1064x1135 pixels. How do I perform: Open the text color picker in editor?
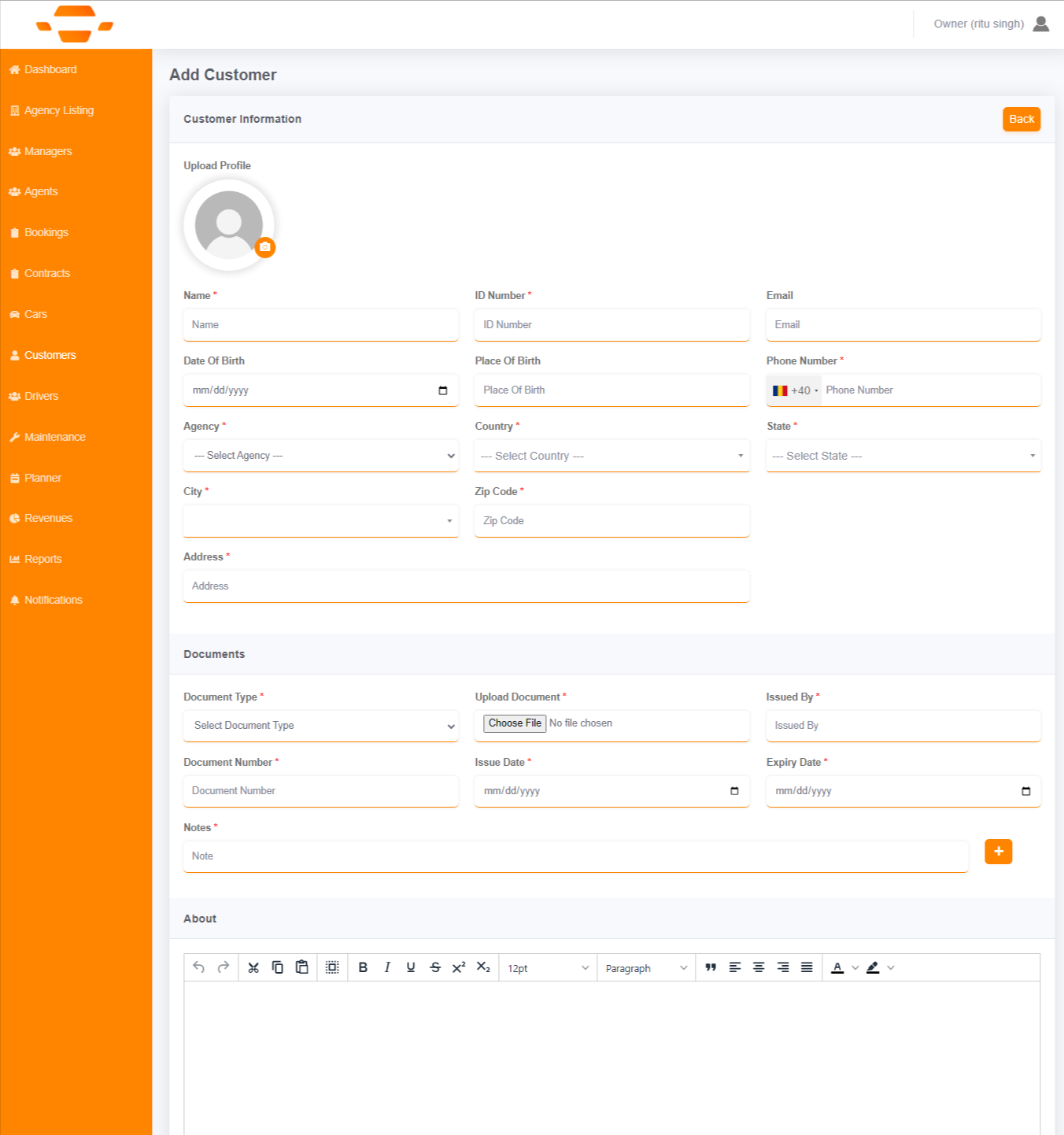[x=855, y=968]
